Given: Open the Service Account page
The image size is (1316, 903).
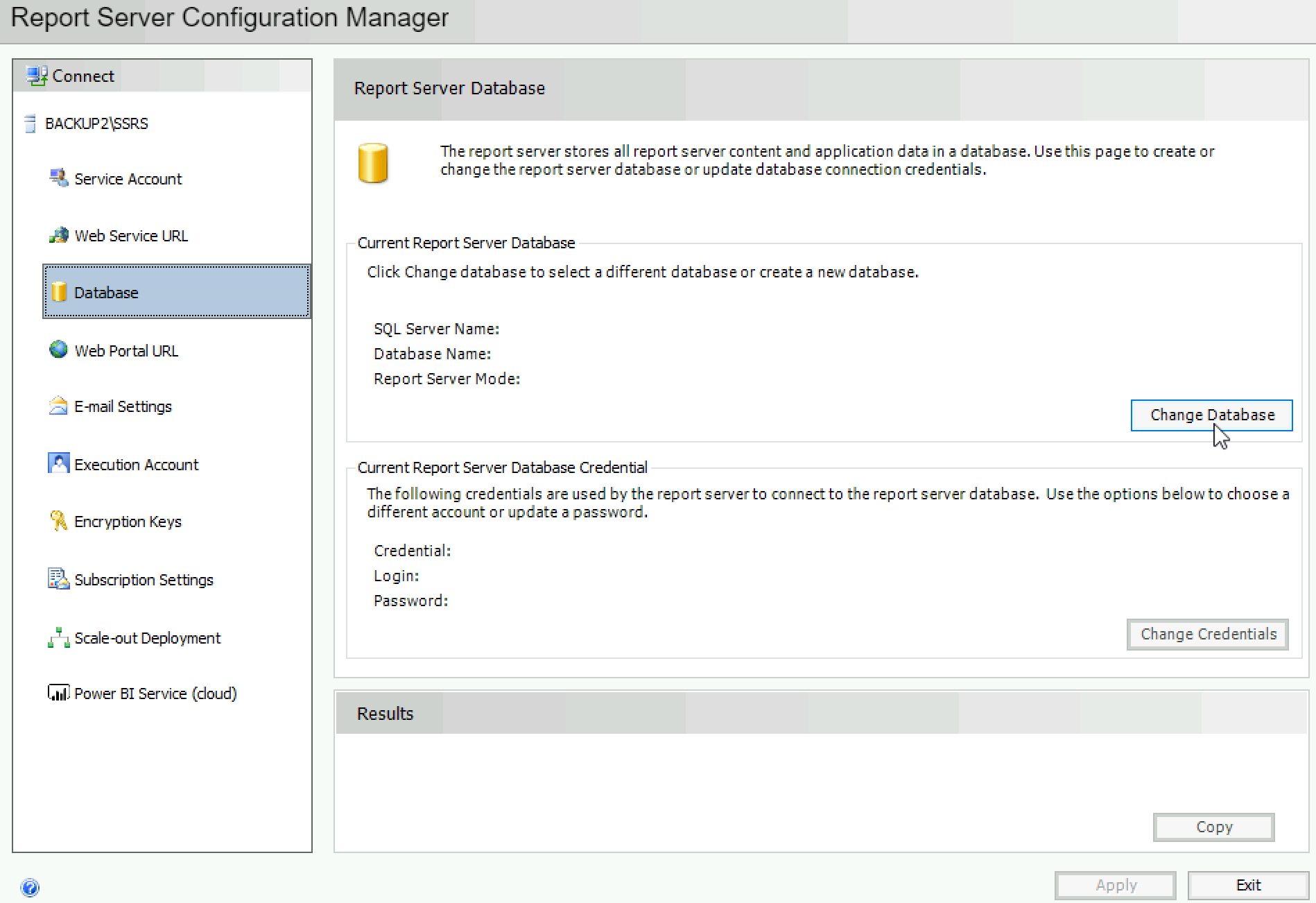Looking at the screenshot, I should click(128, 179).
